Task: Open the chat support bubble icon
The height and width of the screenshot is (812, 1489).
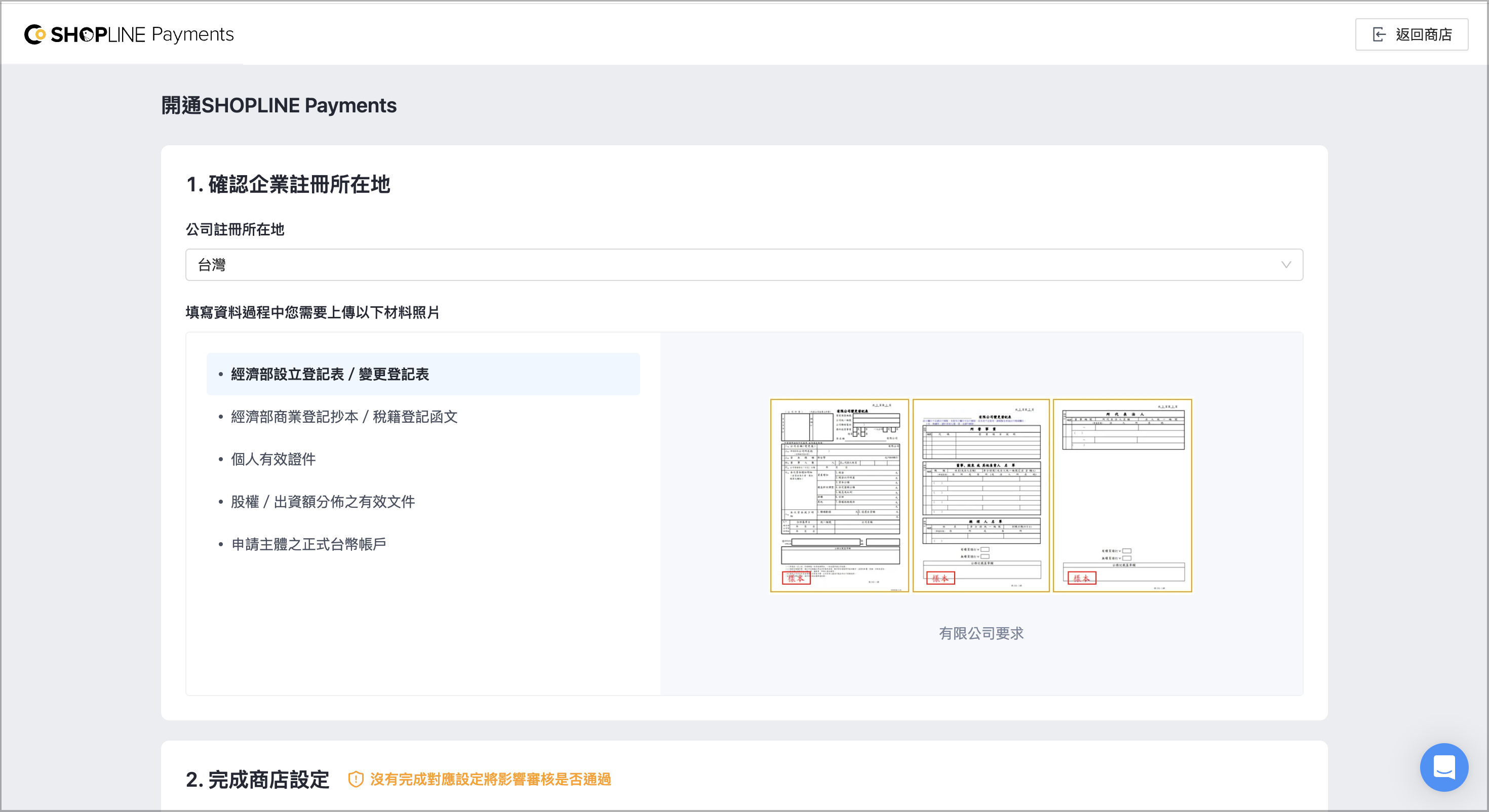Action: [1443, 767]
